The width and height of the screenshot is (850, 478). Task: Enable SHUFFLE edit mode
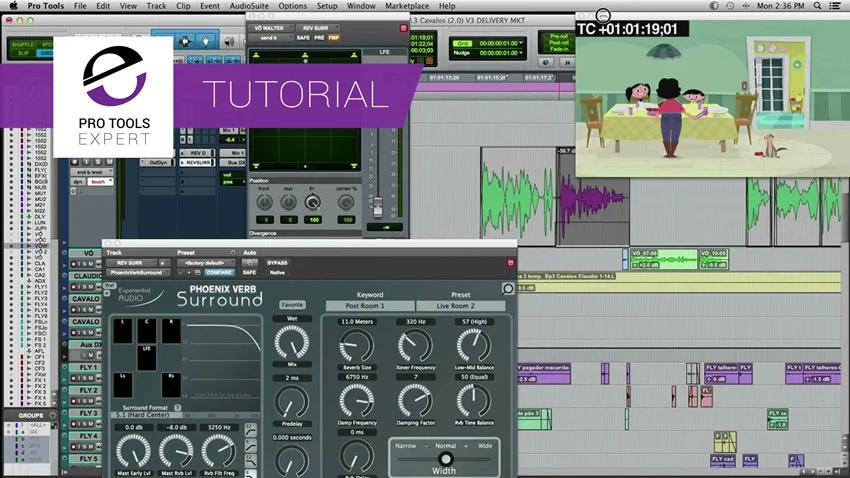tap(23, 44)
